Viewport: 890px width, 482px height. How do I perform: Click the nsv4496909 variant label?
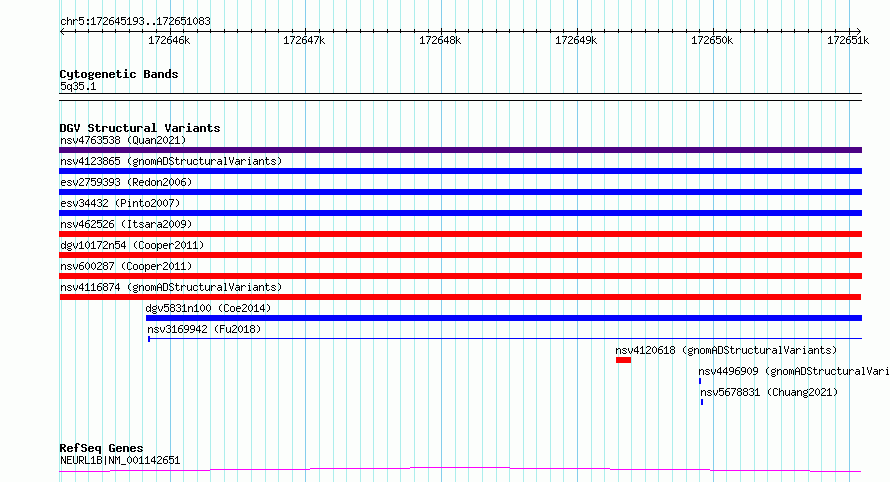[794, 371]
